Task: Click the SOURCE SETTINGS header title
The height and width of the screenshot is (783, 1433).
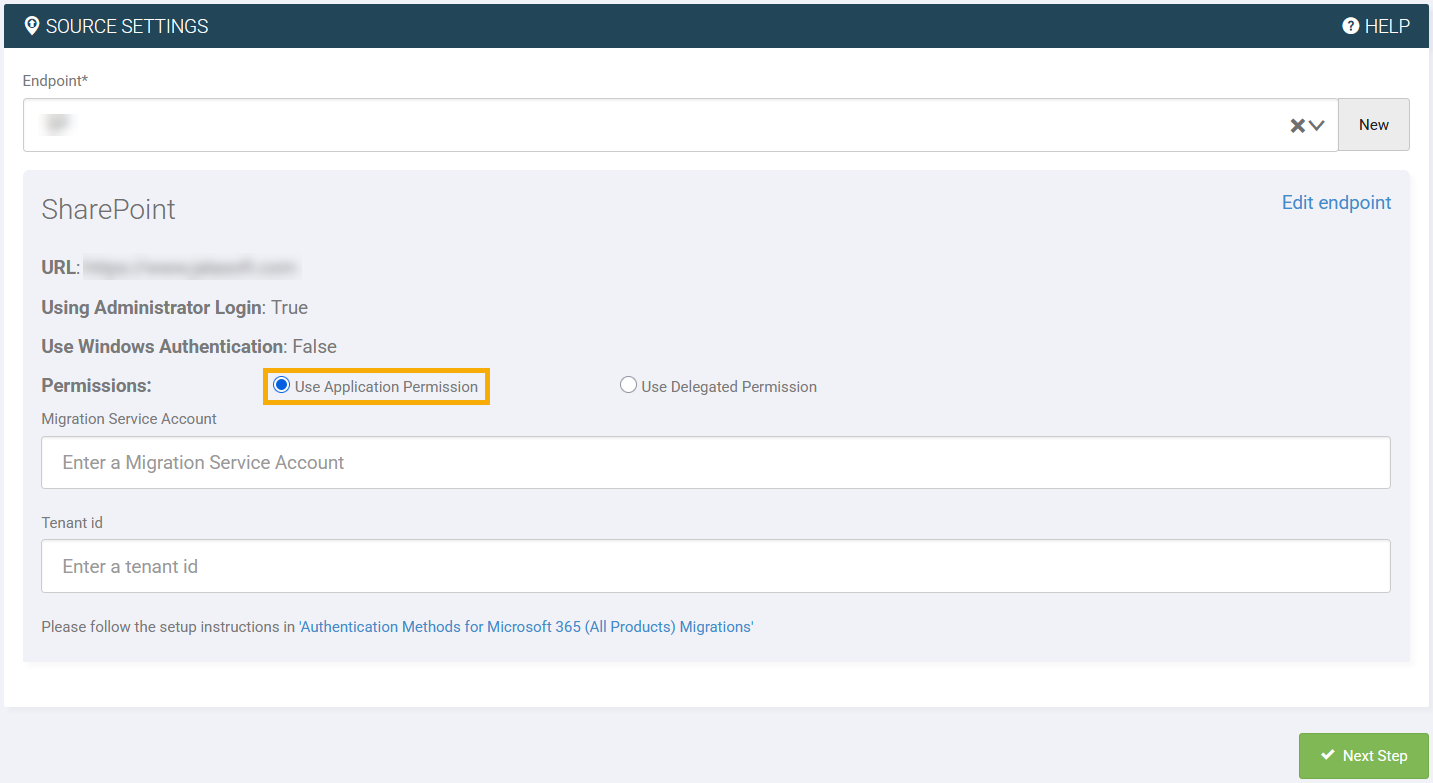Action: [128, 26]
